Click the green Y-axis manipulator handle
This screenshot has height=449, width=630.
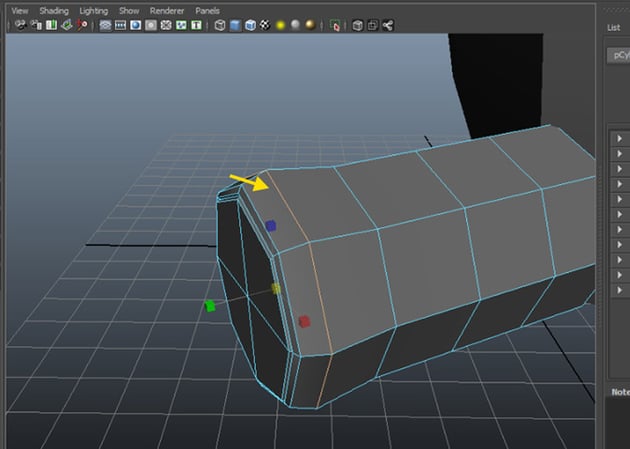point(210,306)
